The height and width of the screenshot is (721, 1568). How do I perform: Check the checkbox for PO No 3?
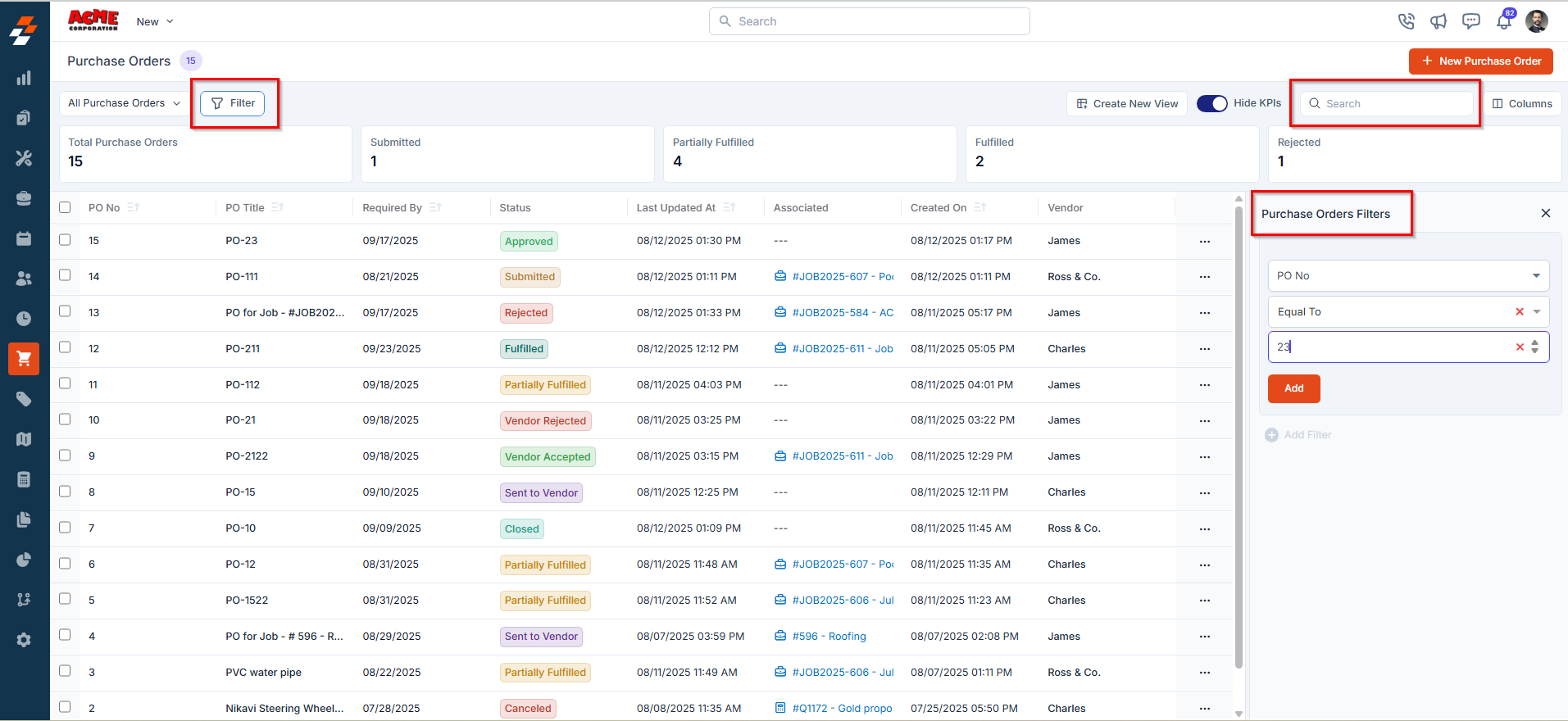pyautogui.click(x=65, y=671)
